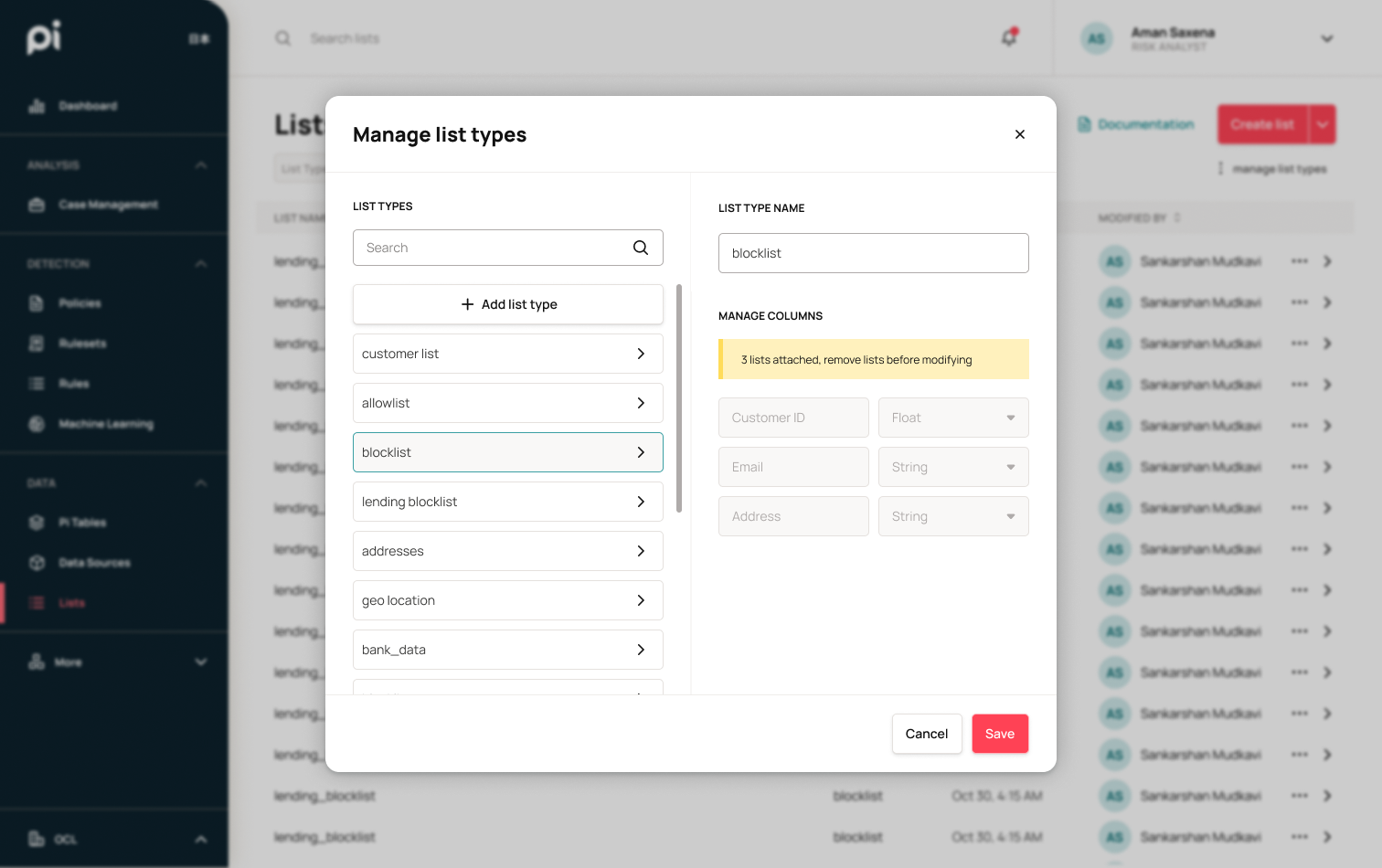Open Data Sources in sidebar
The height and width of the screenshot is (868, 1382).
pyautogui.click(x=94, y=563)
